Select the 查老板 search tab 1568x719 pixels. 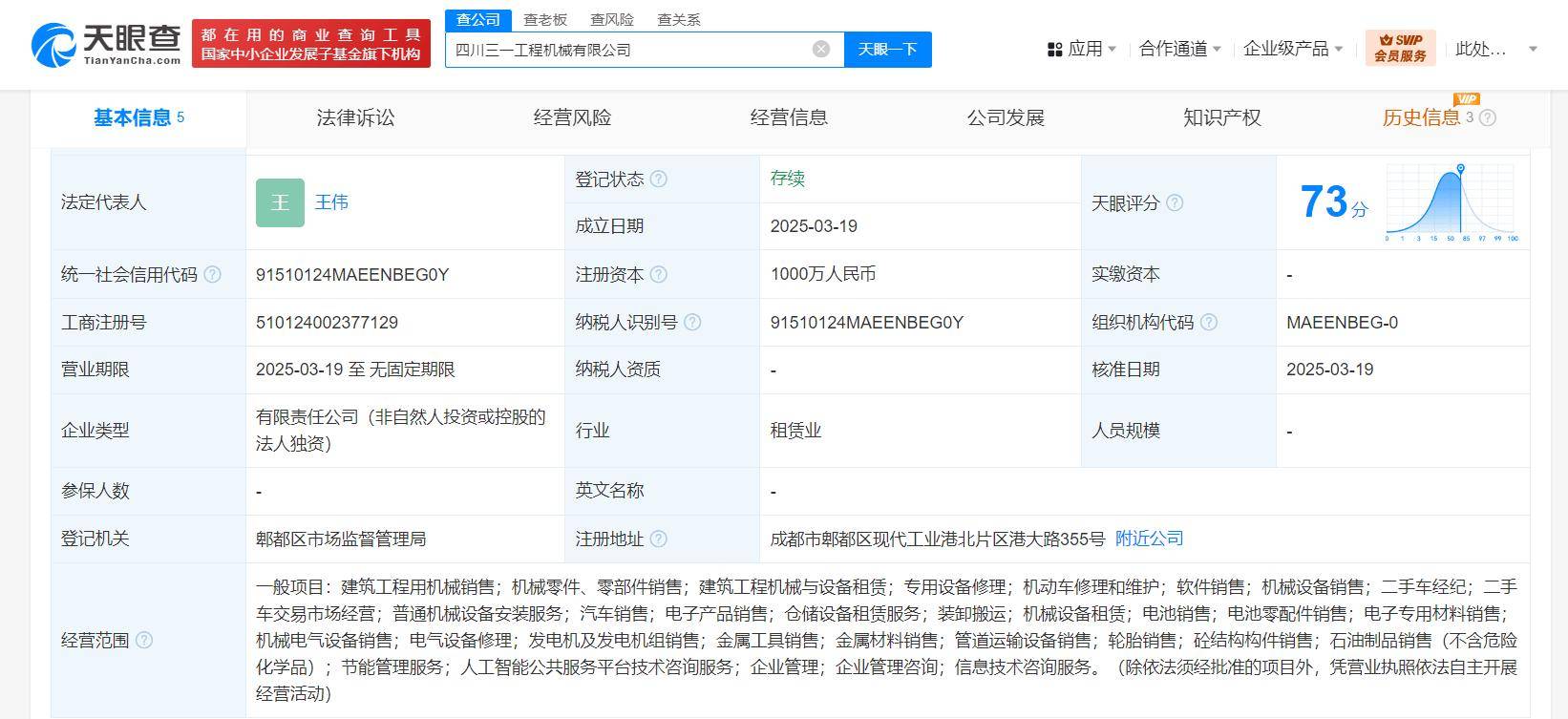(x=545, y=19)
